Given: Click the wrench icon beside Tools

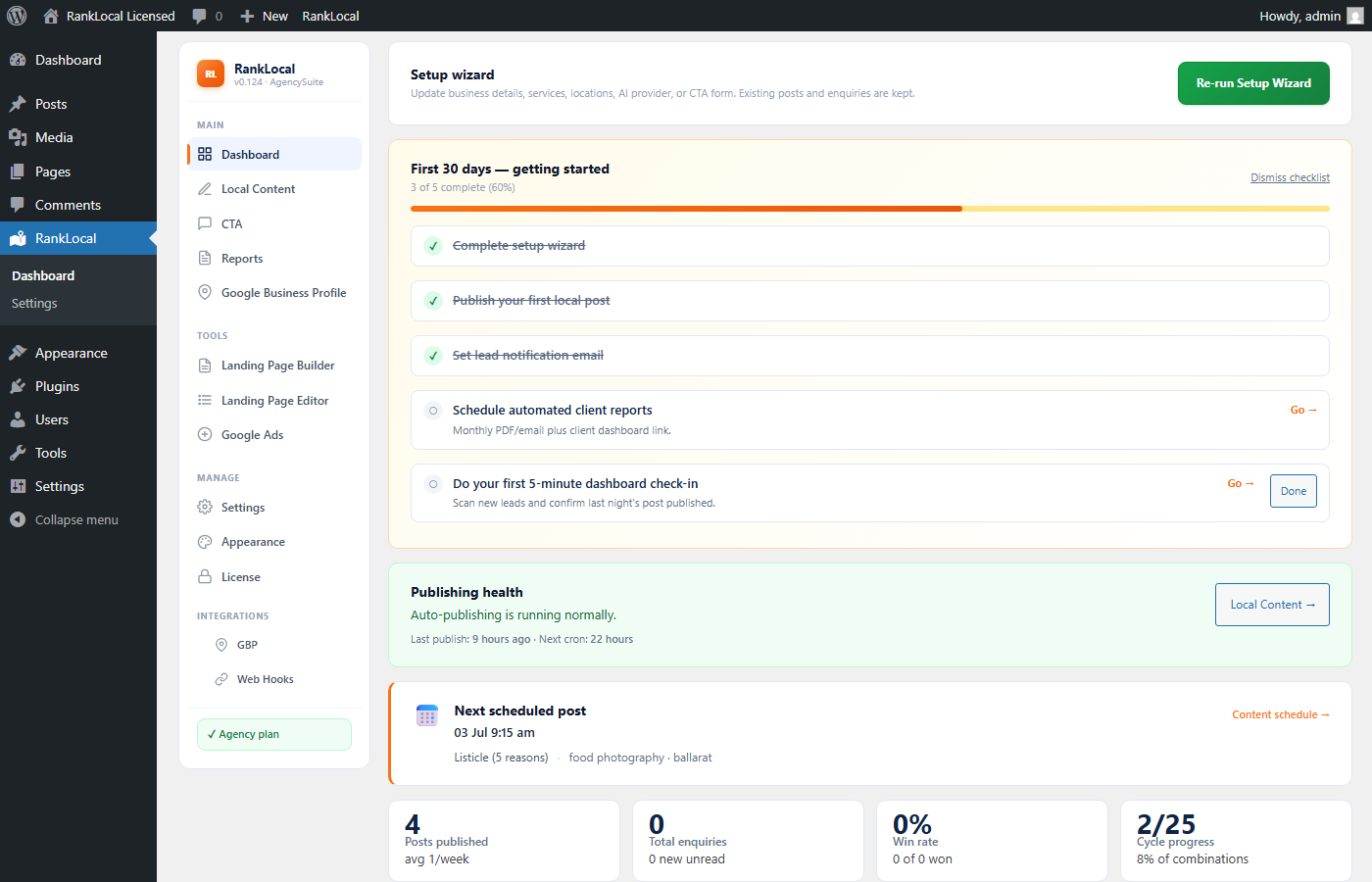Looking at the screenshot, I should click(x=18, y=453).
